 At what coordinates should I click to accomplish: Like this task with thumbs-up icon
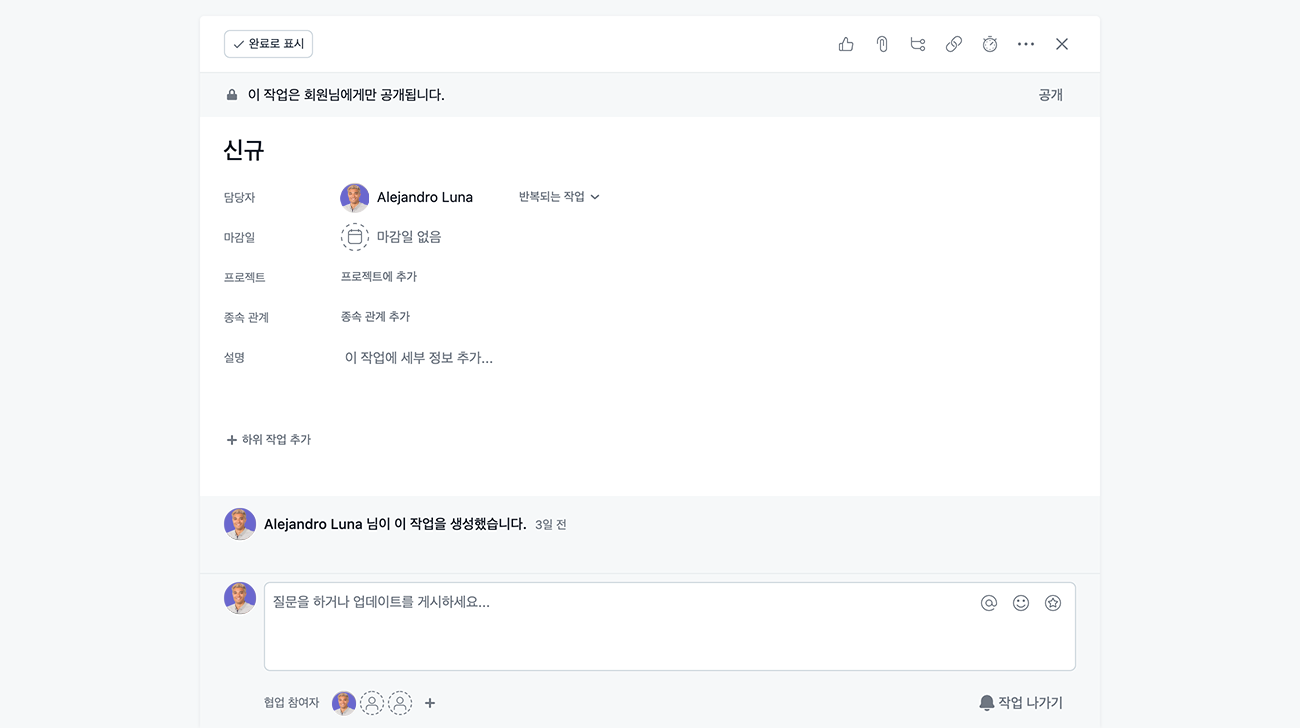click(846, 44)
